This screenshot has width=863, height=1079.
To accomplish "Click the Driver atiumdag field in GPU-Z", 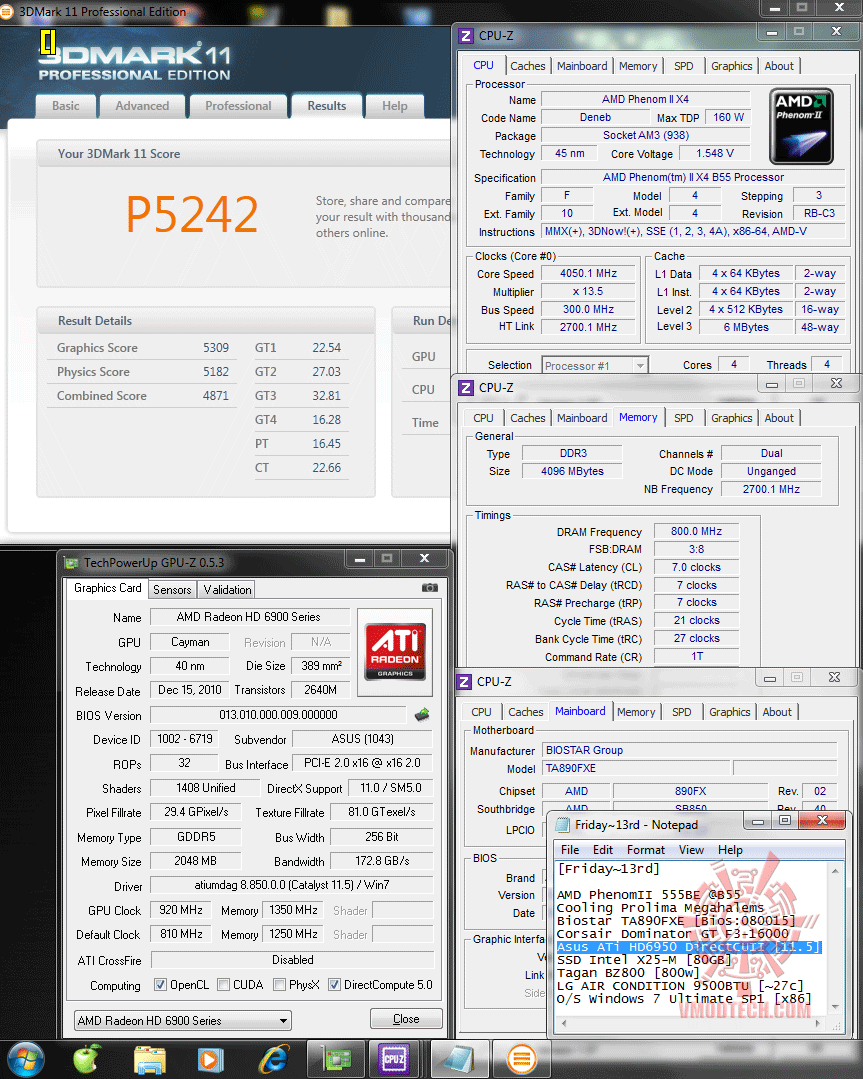I will (x=292, y=885).
